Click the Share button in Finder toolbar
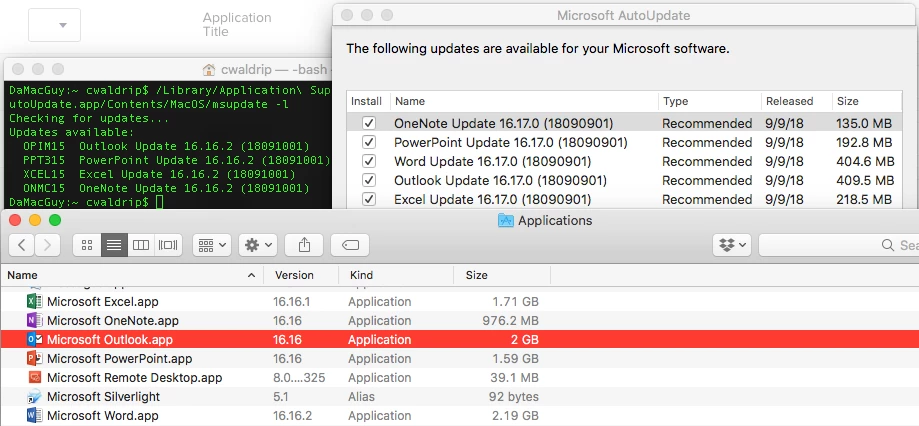The height and width of the screenshot is (426, 919). pos(304,245)
